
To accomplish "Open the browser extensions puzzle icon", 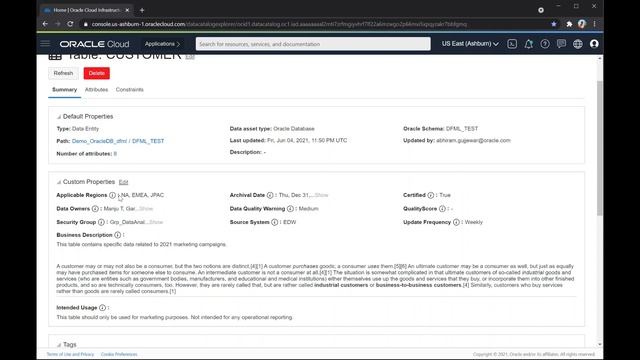I will [569, 24].
